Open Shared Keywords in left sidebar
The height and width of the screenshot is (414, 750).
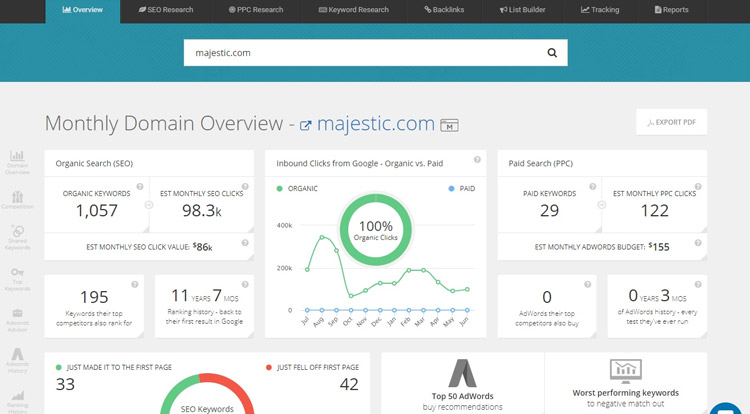tap(17, 238)
